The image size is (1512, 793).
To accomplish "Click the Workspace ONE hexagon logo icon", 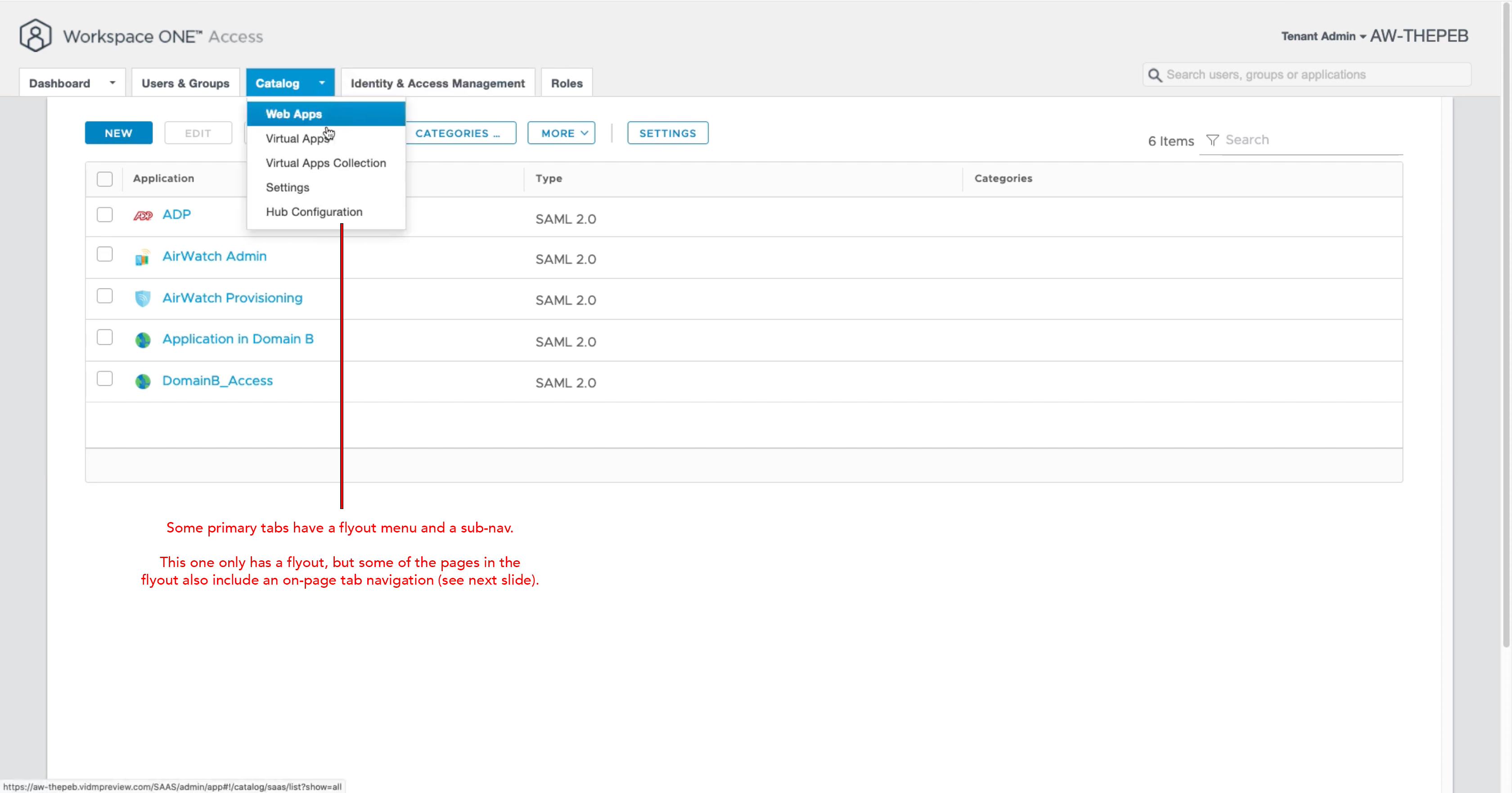I will [x=35, y=35].
